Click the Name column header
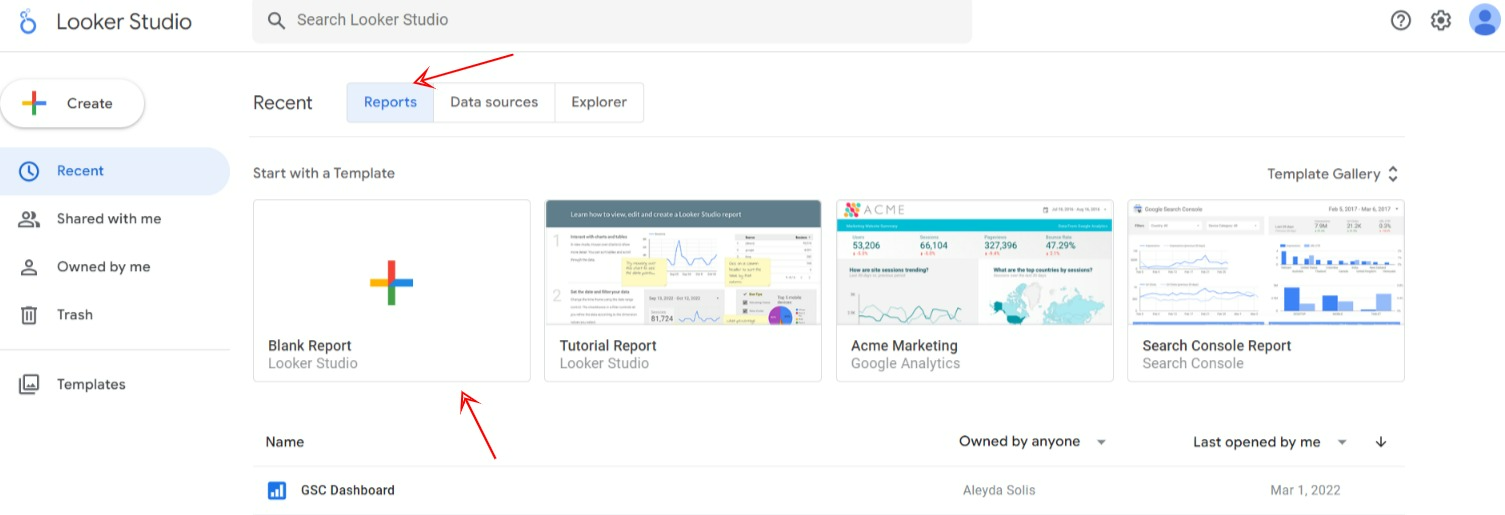 (285, 442)
